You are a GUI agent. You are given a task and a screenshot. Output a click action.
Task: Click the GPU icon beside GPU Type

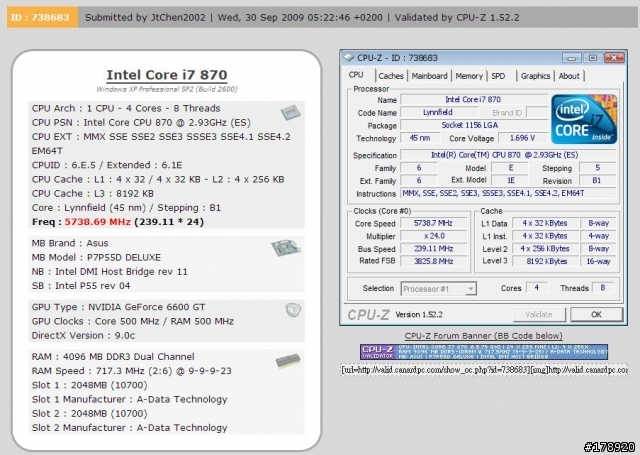coord(293,310)
